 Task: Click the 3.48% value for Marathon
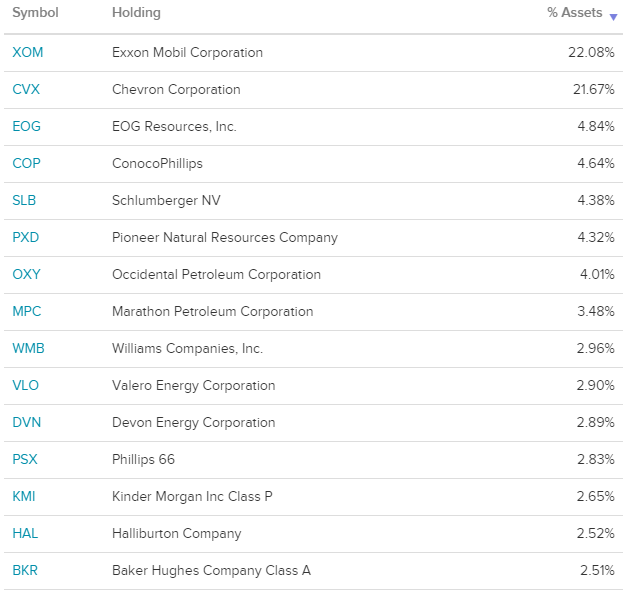point(596,311)
